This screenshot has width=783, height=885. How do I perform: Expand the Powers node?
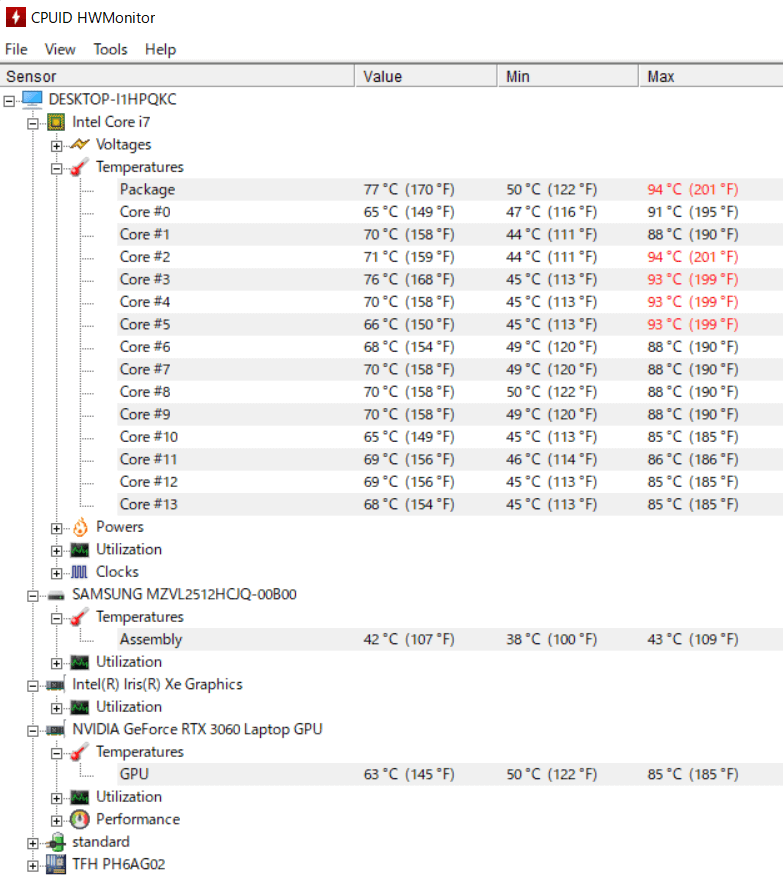pos(56,529)
